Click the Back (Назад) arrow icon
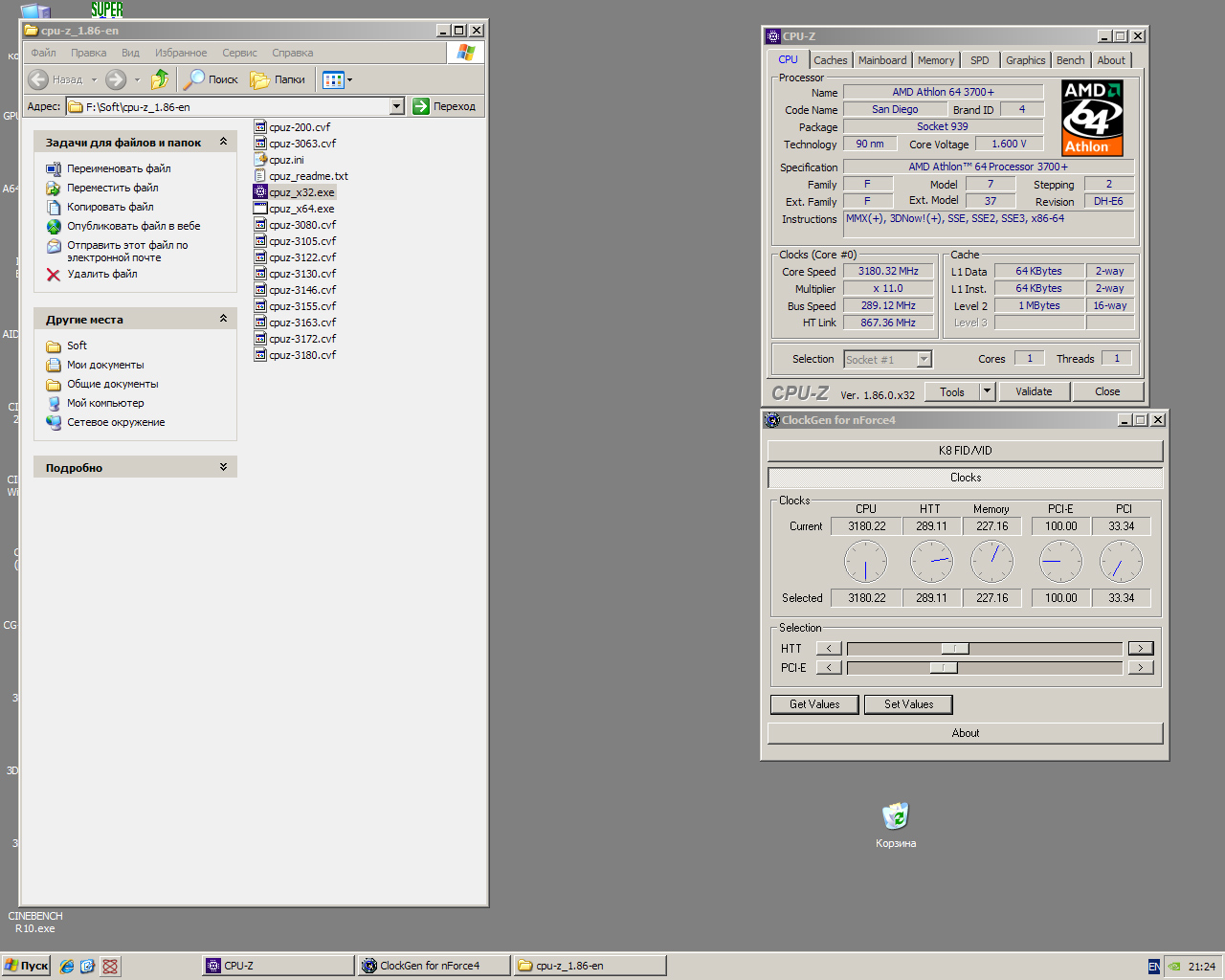 coord(38,79)
